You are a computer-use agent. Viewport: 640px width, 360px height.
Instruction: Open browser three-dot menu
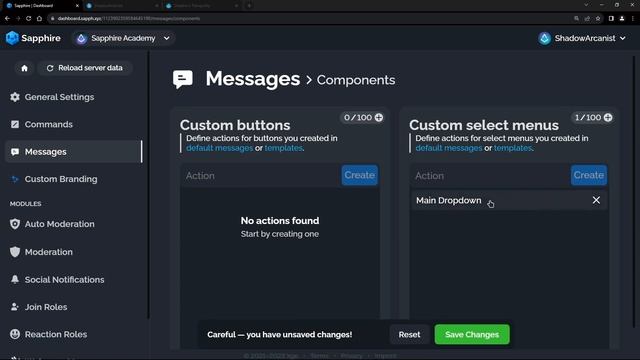(x=633, y=18)
